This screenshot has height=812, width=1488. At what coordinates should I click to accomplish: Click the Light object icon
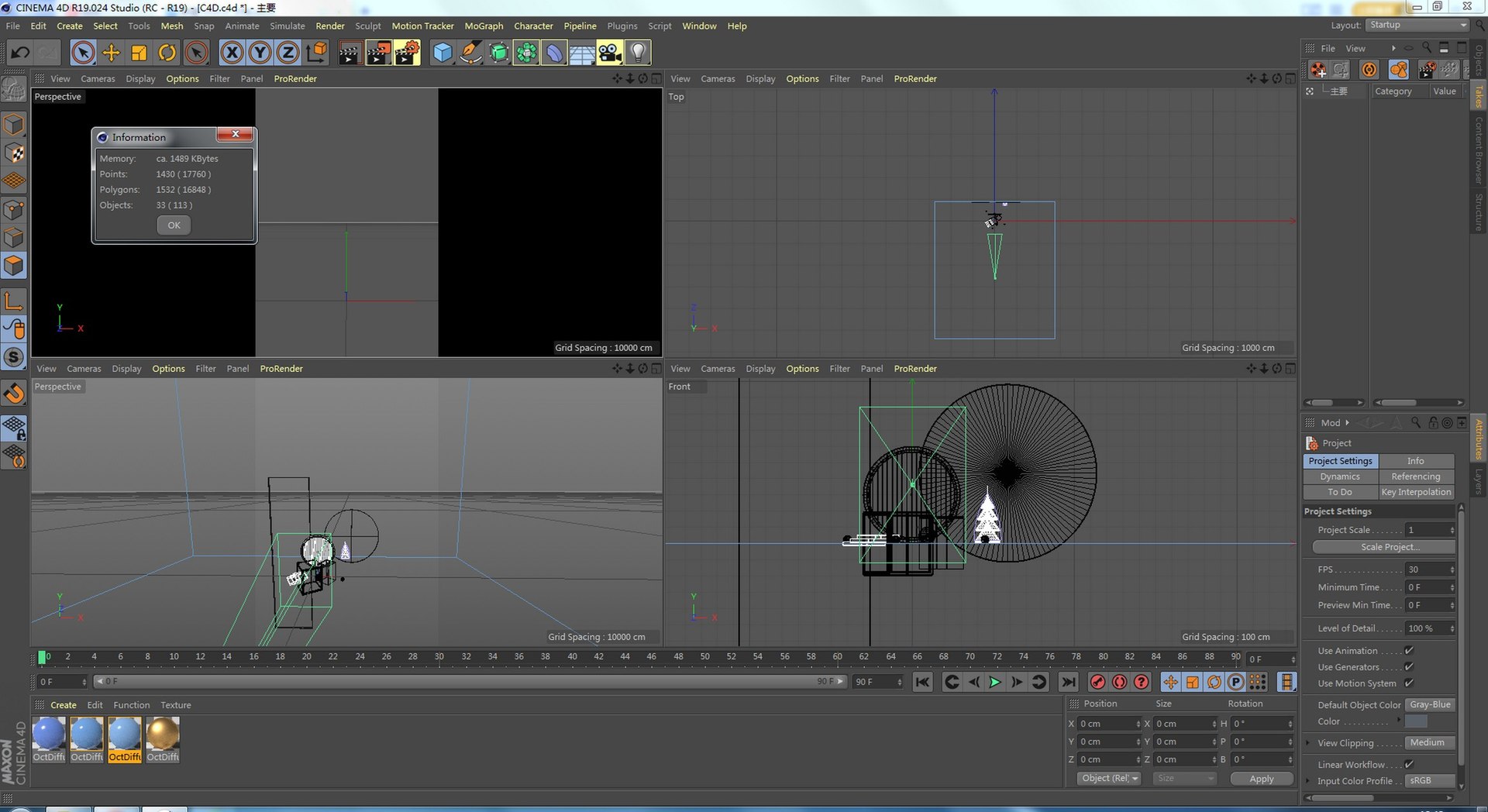pyautogui.click(x=637, y=53)
